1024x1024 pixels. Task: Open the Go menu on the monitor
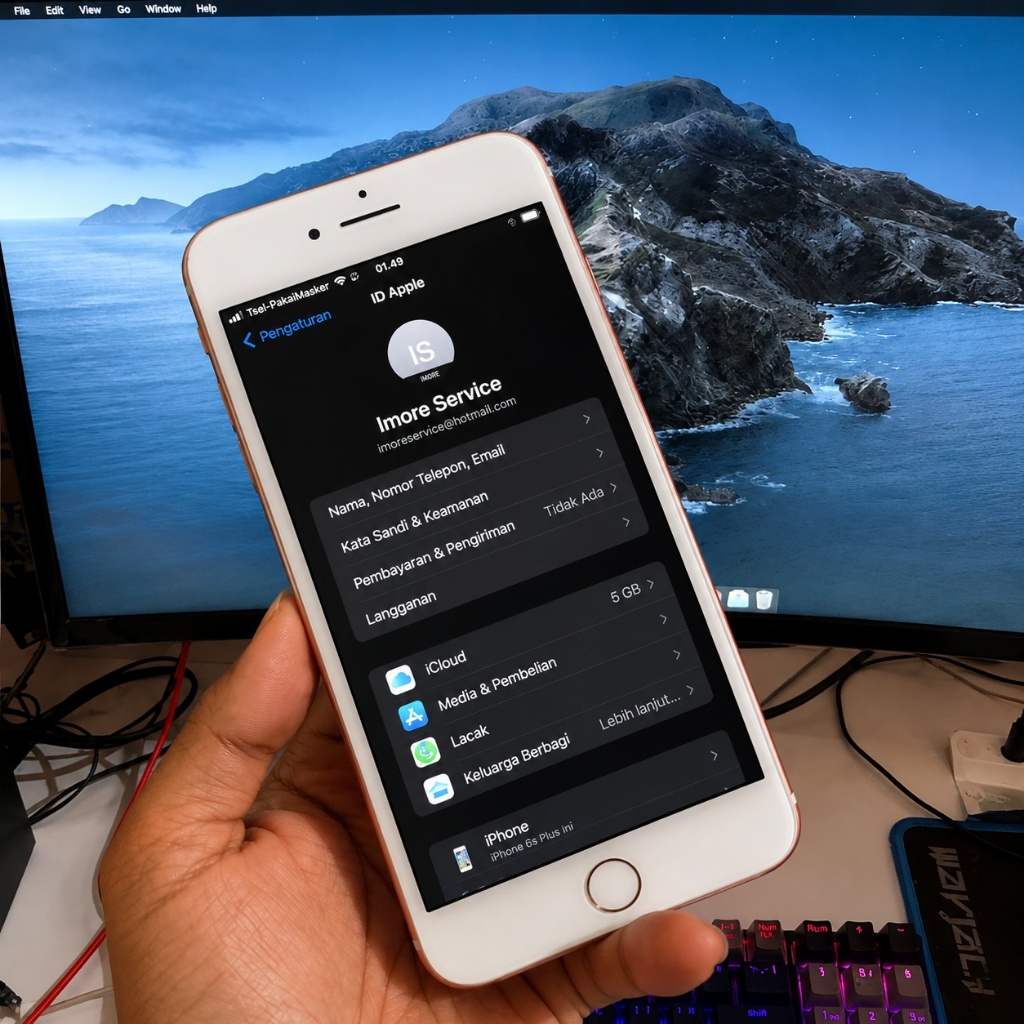tap(123, 10)
